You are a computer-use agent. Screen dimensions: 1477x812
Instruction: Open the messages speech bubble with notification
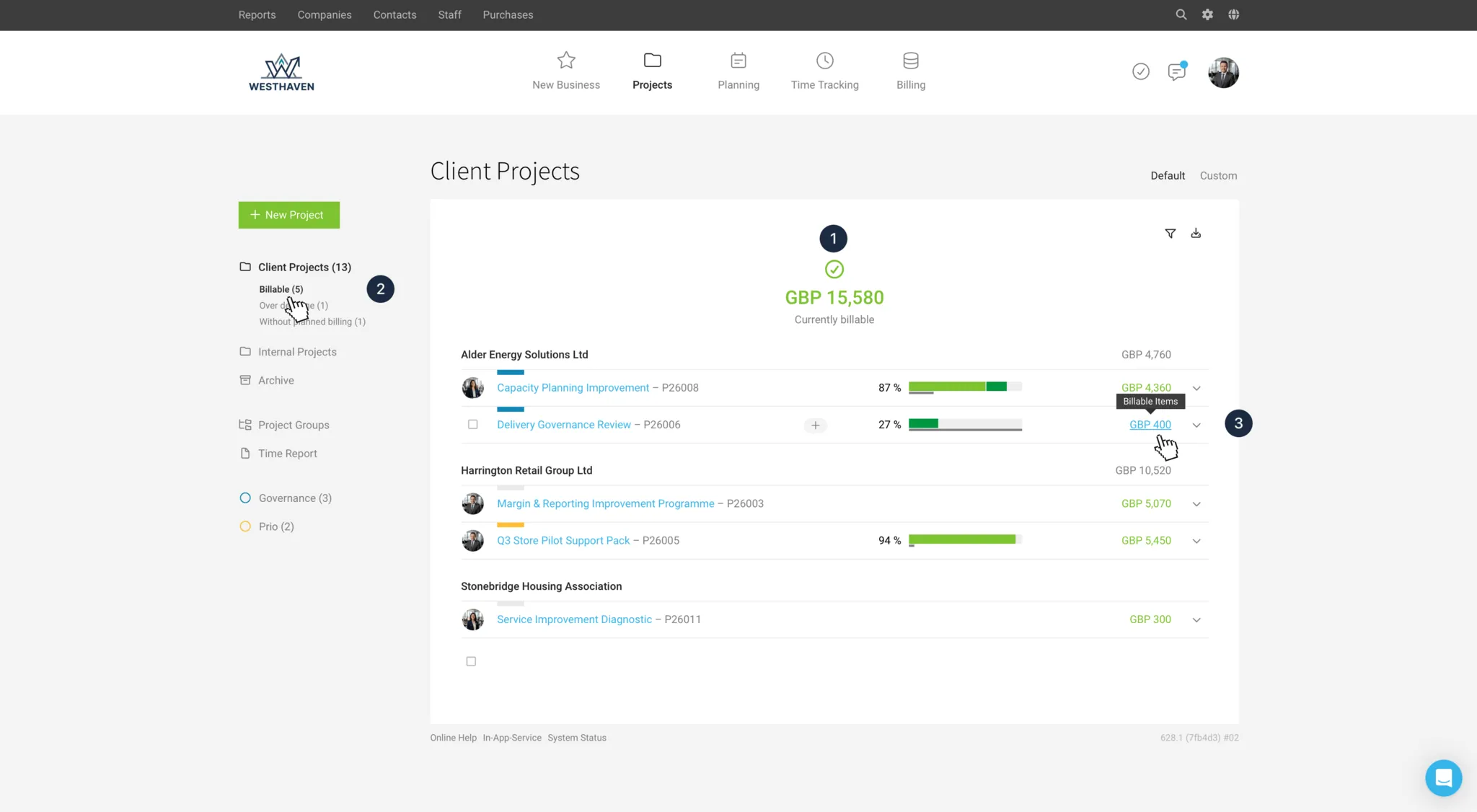tap(1176, 71)
